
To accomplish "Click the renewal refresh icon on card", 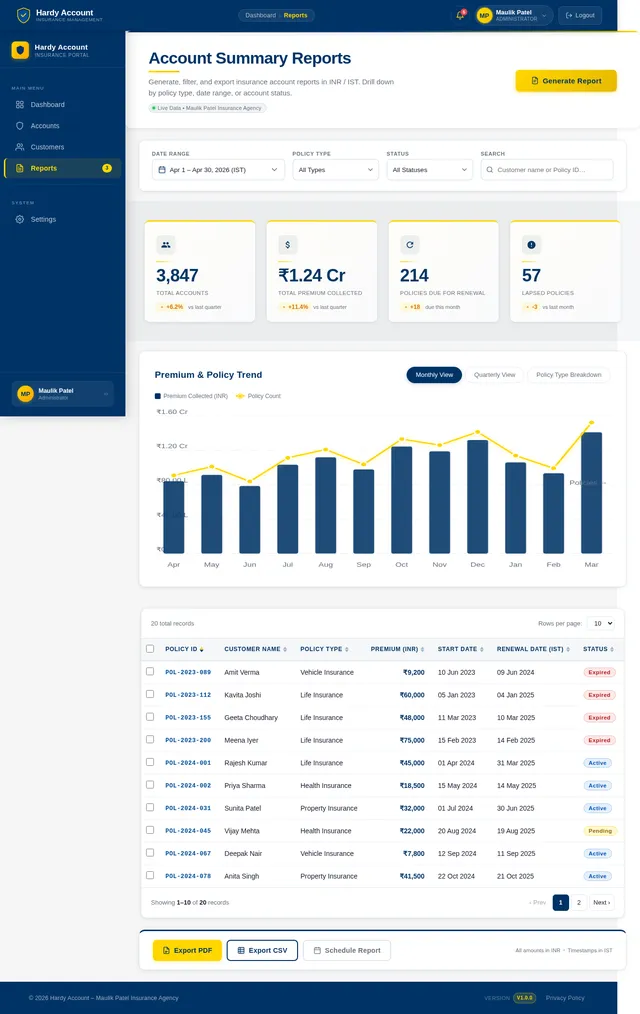I will pos(409,244).
